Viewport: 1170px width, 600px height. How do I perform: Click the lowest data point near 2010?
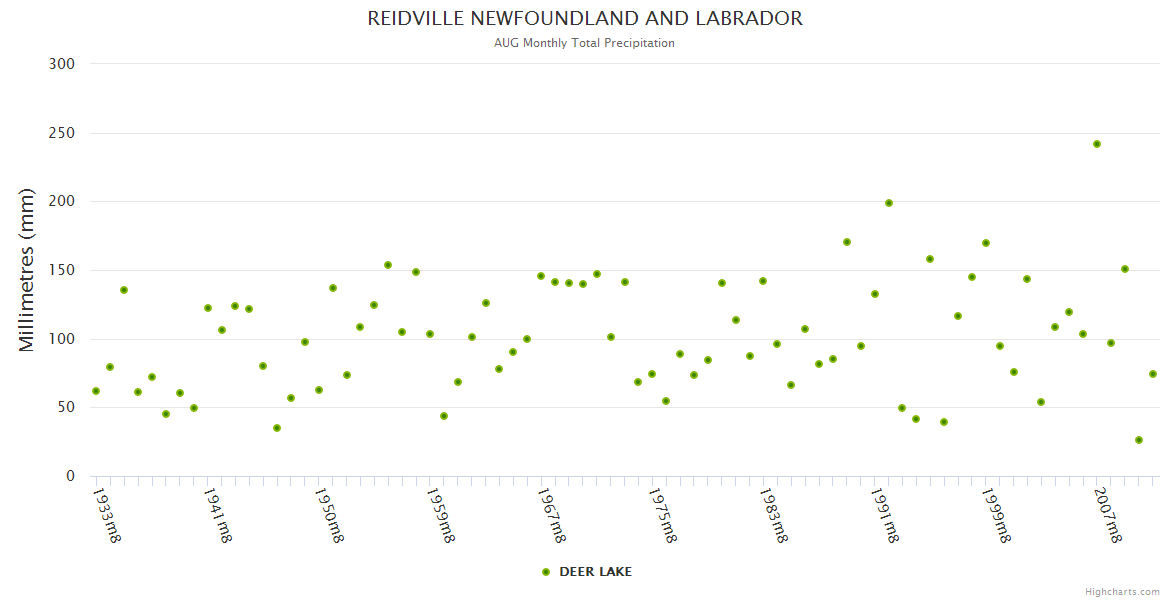tap(1139, 440)
